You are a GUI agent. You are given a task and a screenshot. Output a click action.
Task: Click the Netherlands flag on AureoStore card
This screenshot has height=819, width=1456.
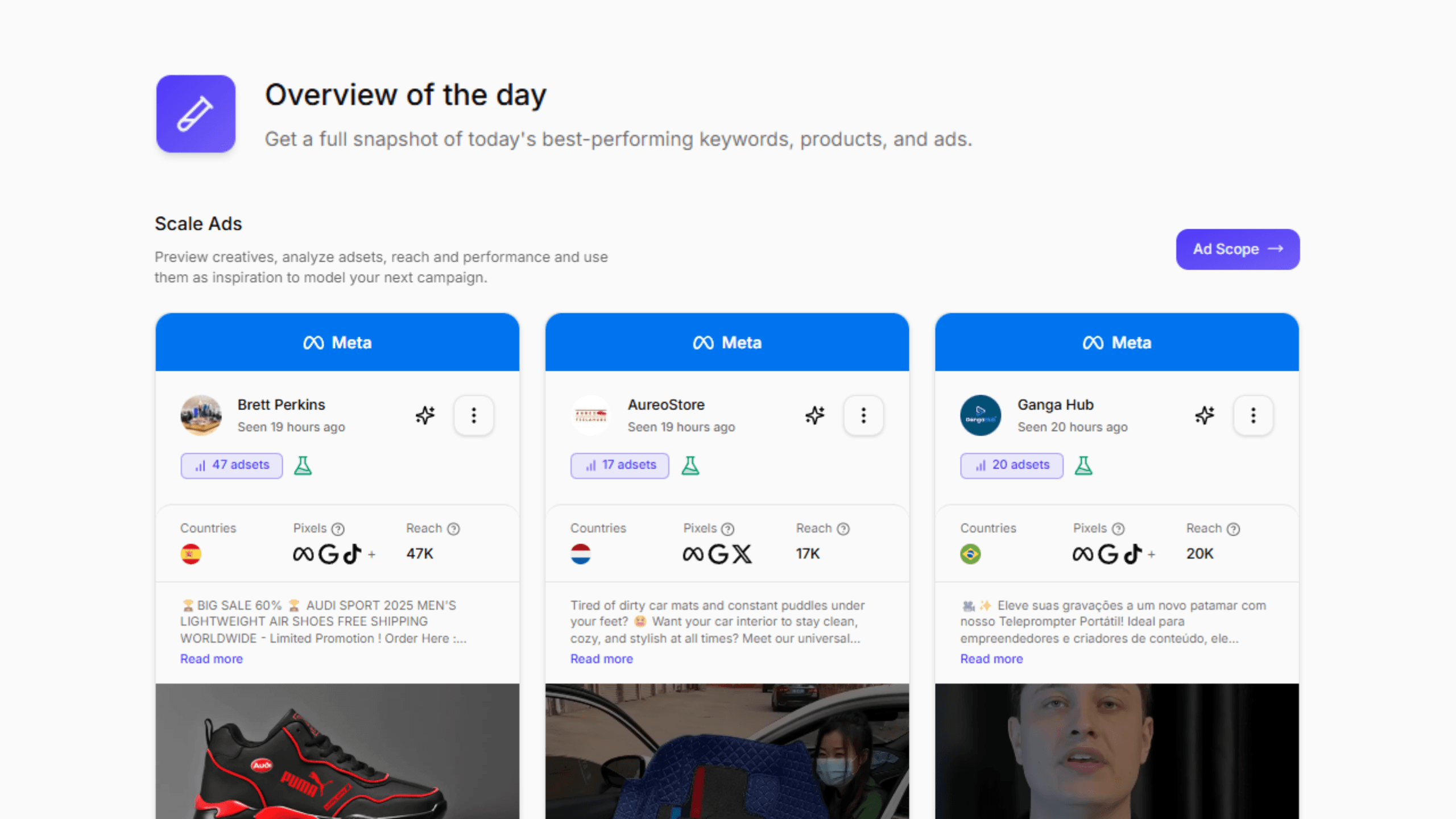click(581, 553)
